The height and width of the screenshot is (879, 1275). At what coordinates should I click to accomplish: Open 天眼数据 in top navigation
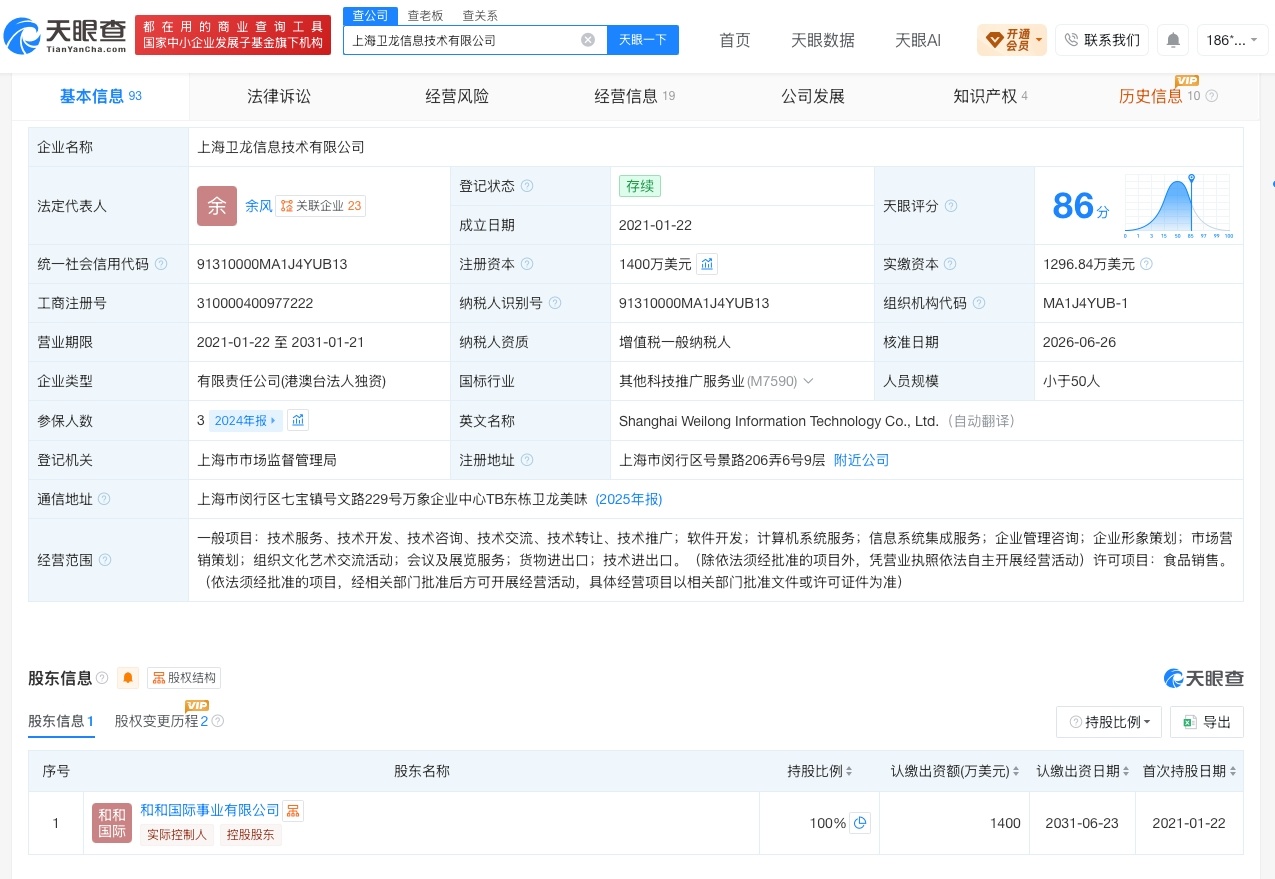[x=823, y=40]
